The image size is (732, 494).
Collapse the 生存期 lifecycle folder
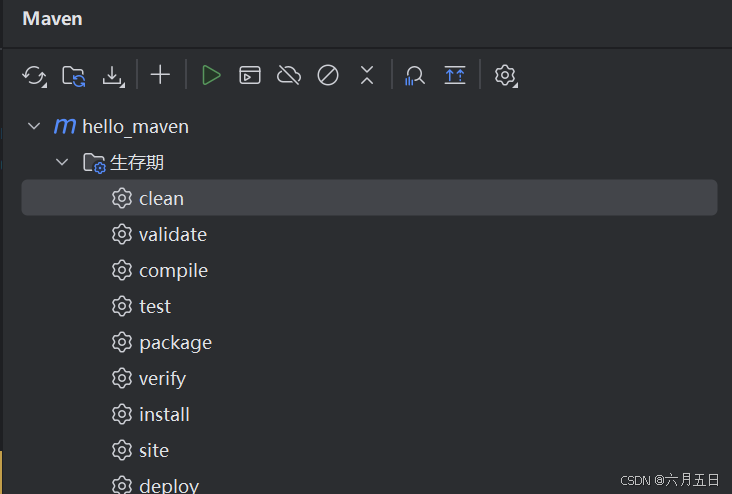point(62,162)
